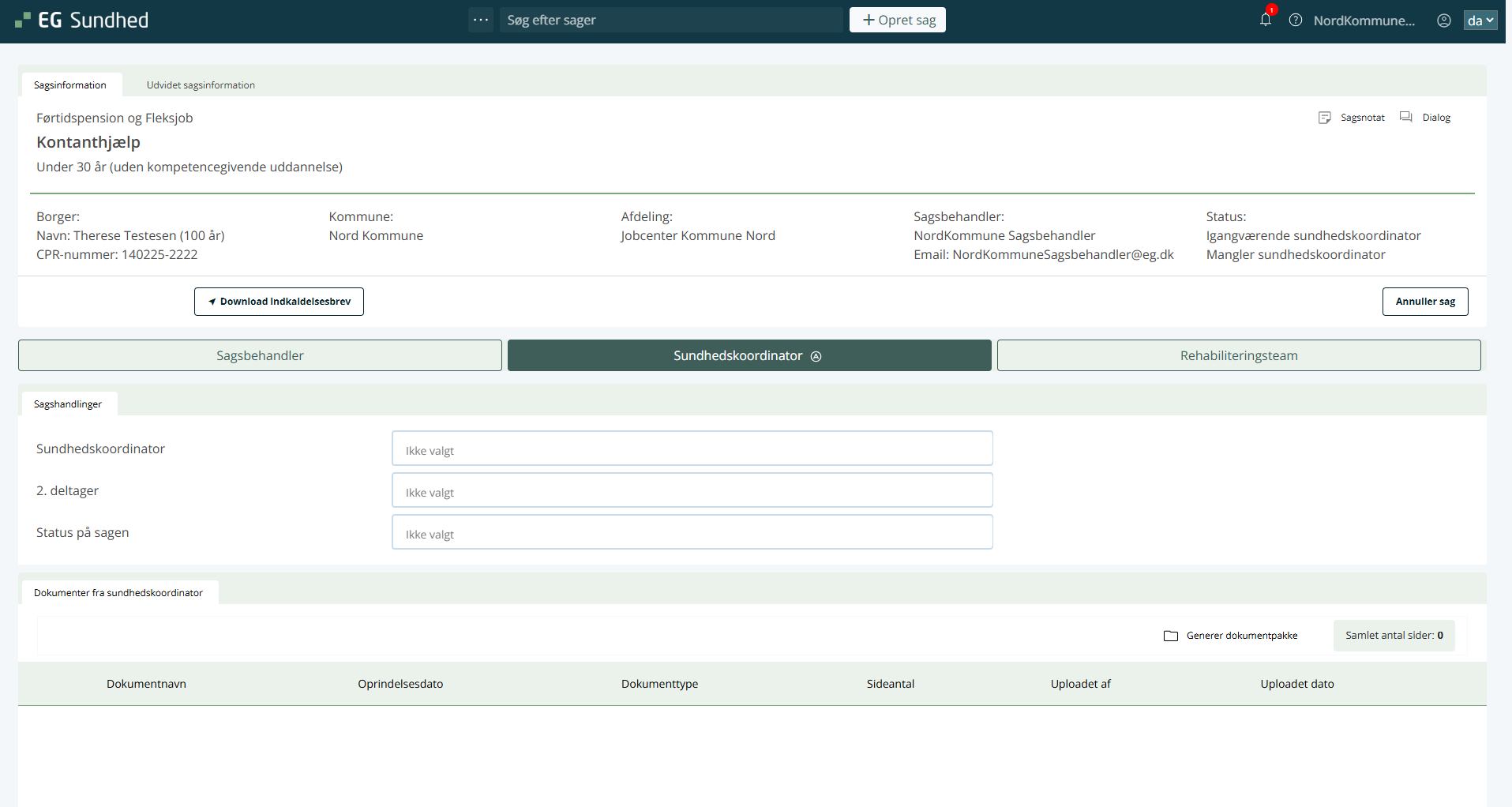Open the 2. deltager dropdown

click(x=692, y=490)
